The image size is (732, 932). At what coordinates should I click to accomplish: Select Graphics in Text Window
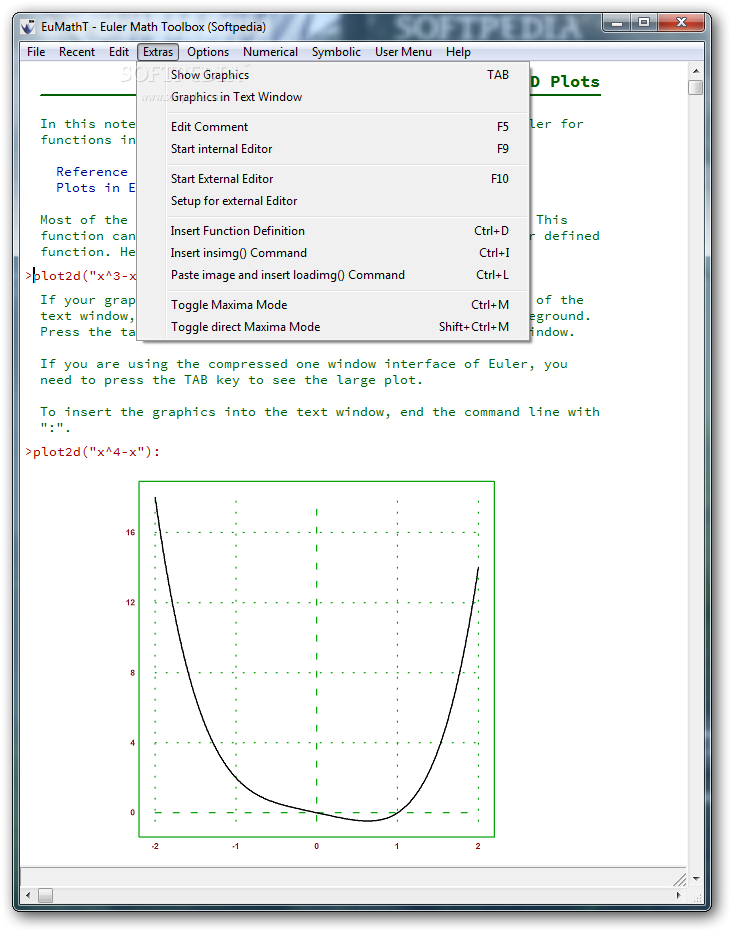point(333,97)
